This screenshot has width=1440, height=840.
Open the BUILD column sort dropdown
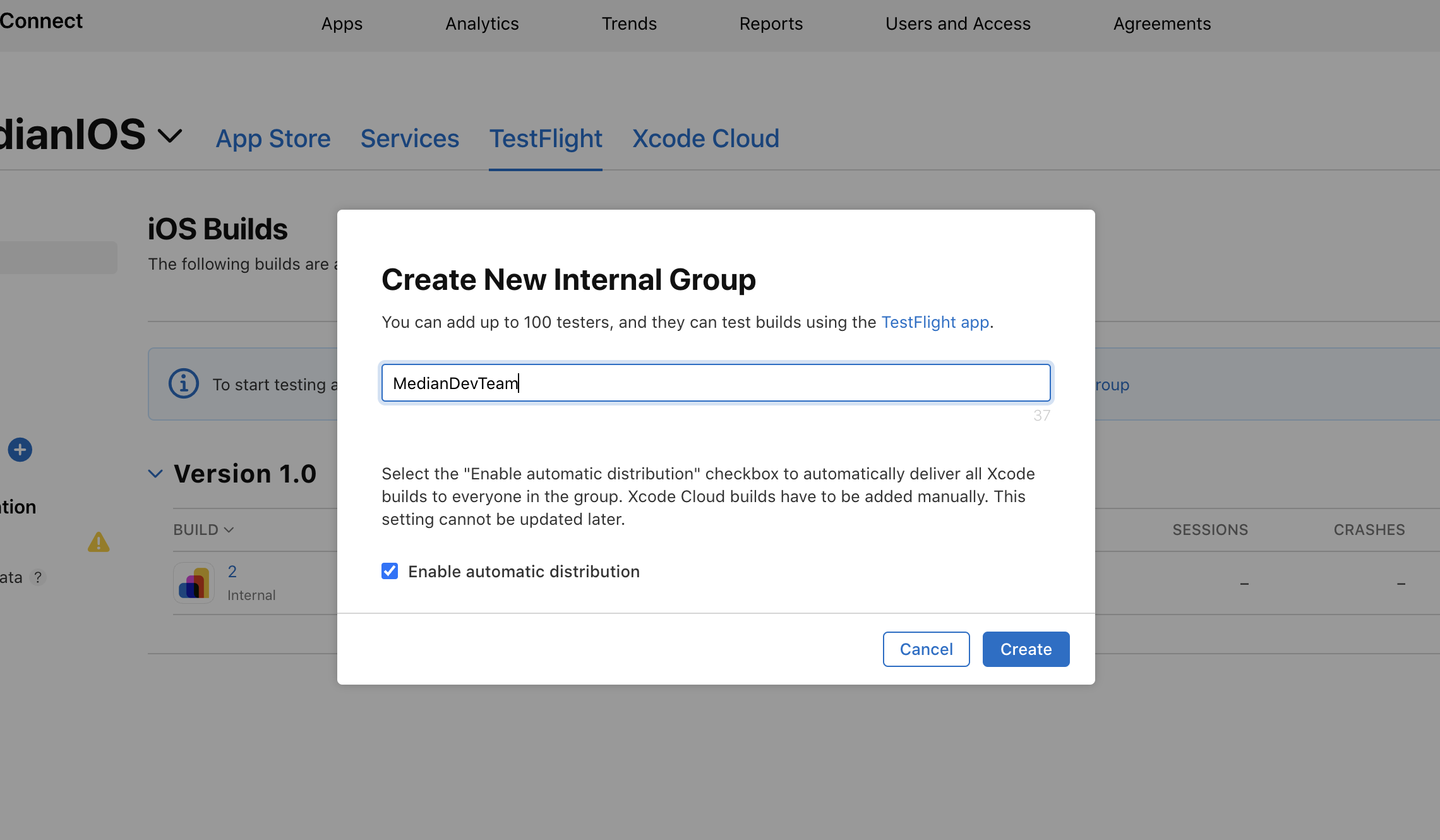pyautogui.click(x=203, y=530)
